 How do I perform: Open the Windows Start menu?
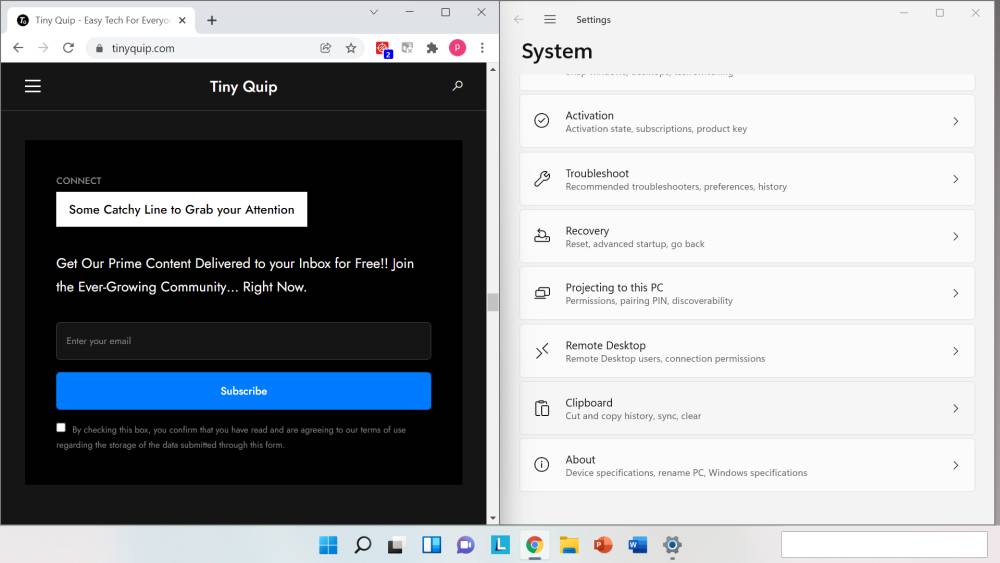click(328, 545)
